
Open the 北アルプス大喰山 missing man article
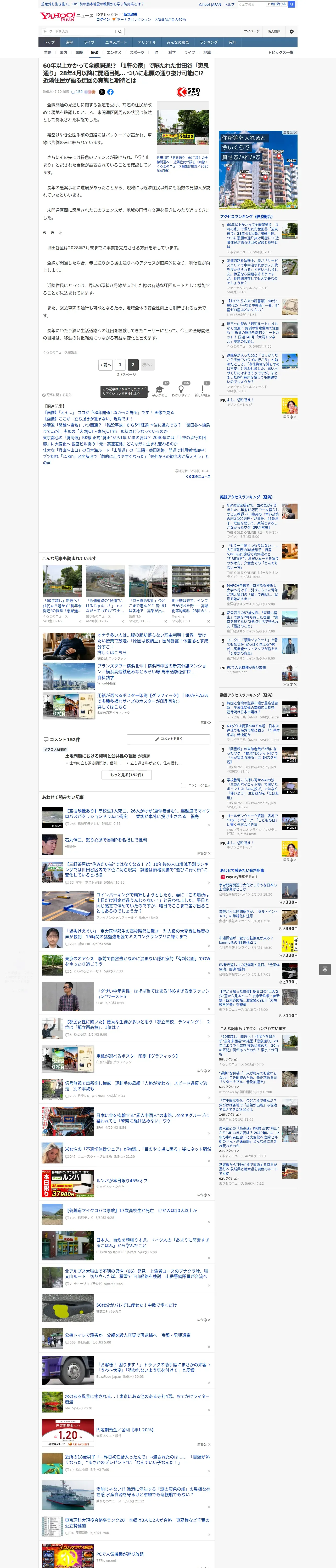pyautogui.click(x=137, y=1274)
